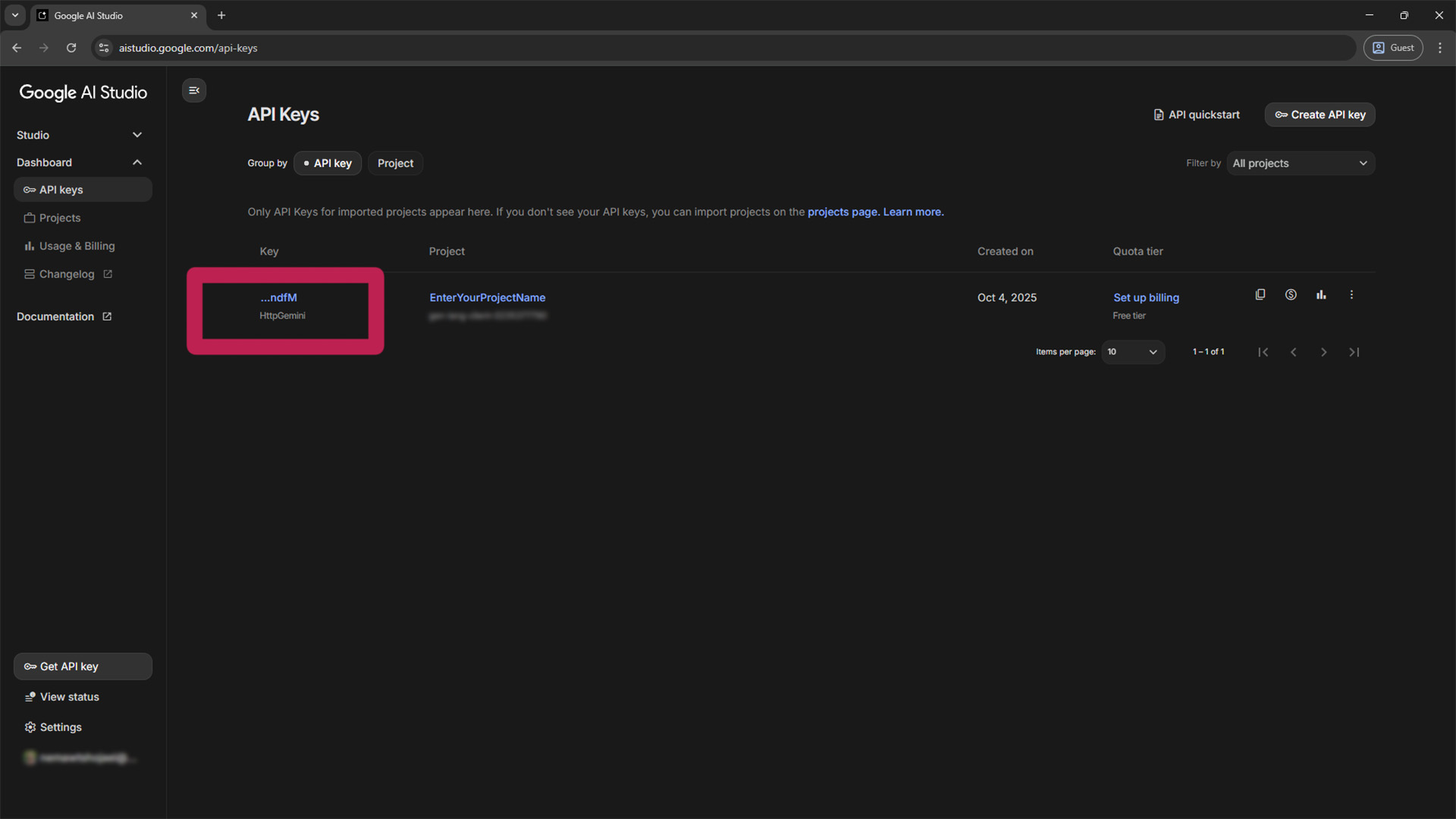
Task: Expand the Studio section in sidebar
Action: coord(79,135)
